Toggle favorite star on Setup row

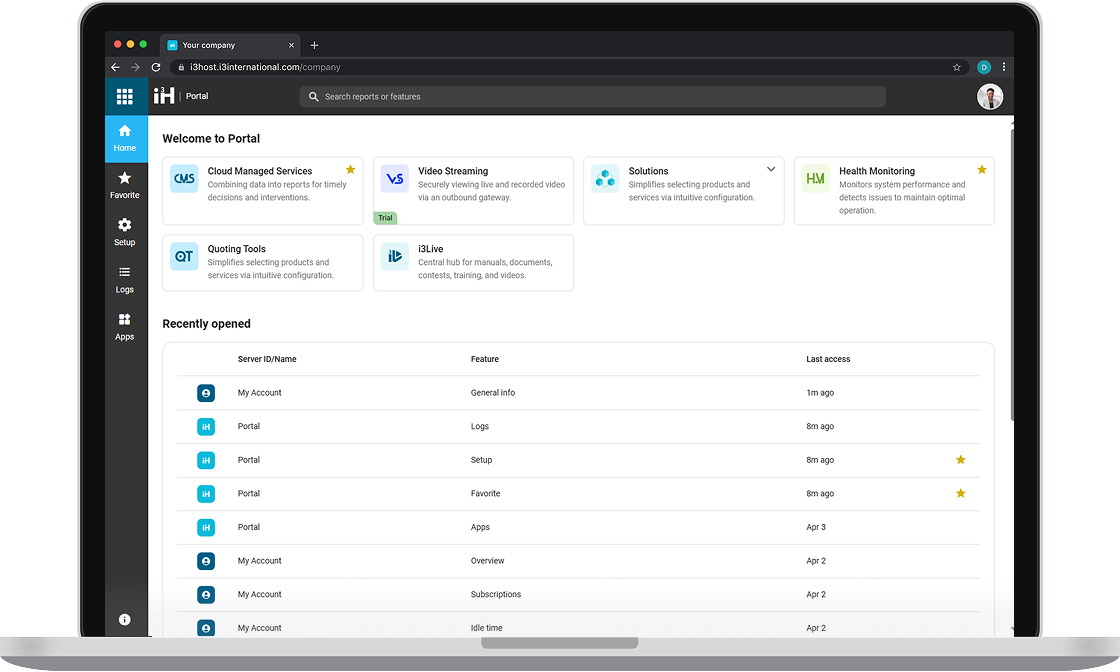tap(961, 460)
